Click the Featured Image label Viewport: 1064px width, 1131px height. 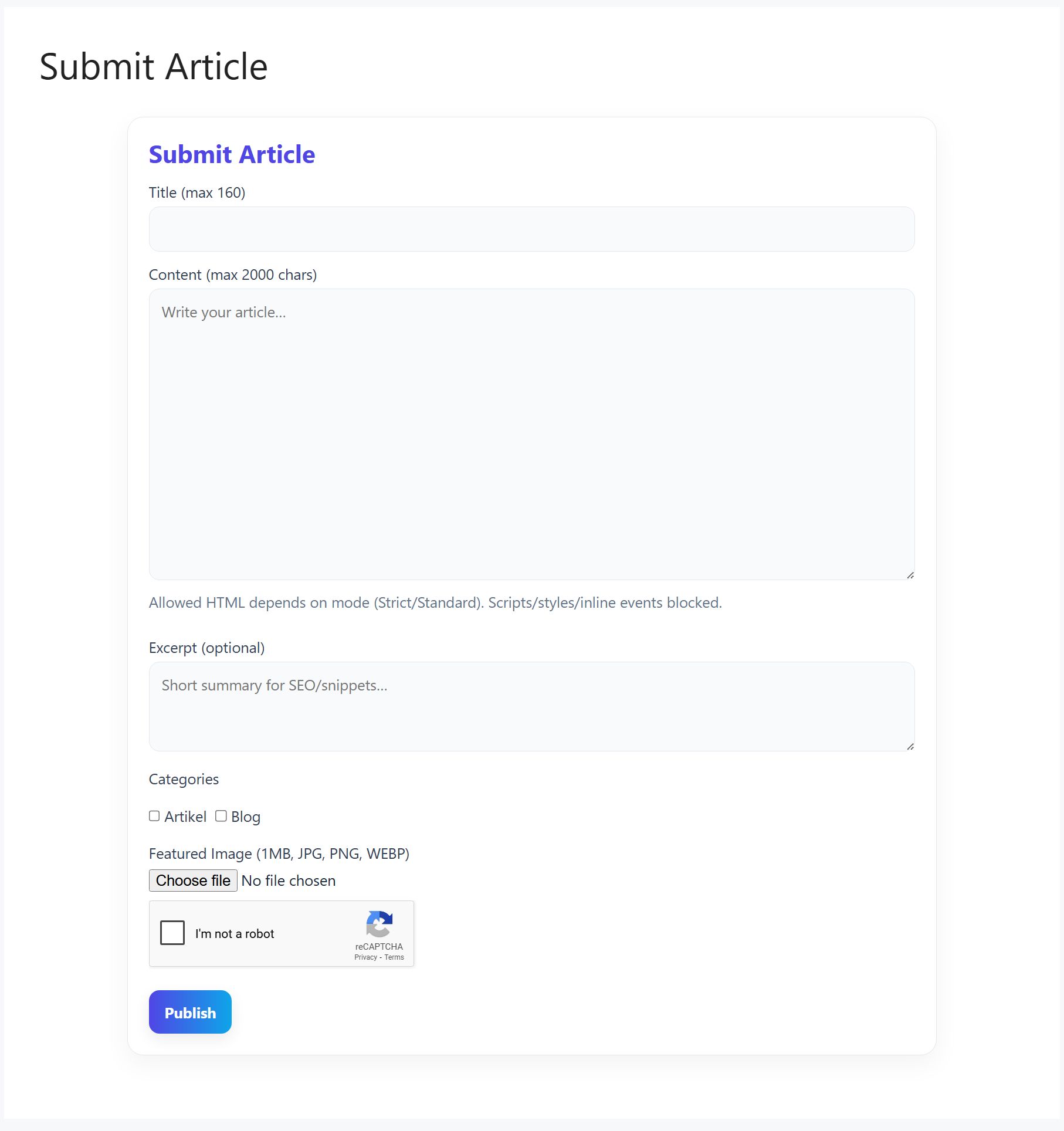pyautogui.click(x=279, y=854)
